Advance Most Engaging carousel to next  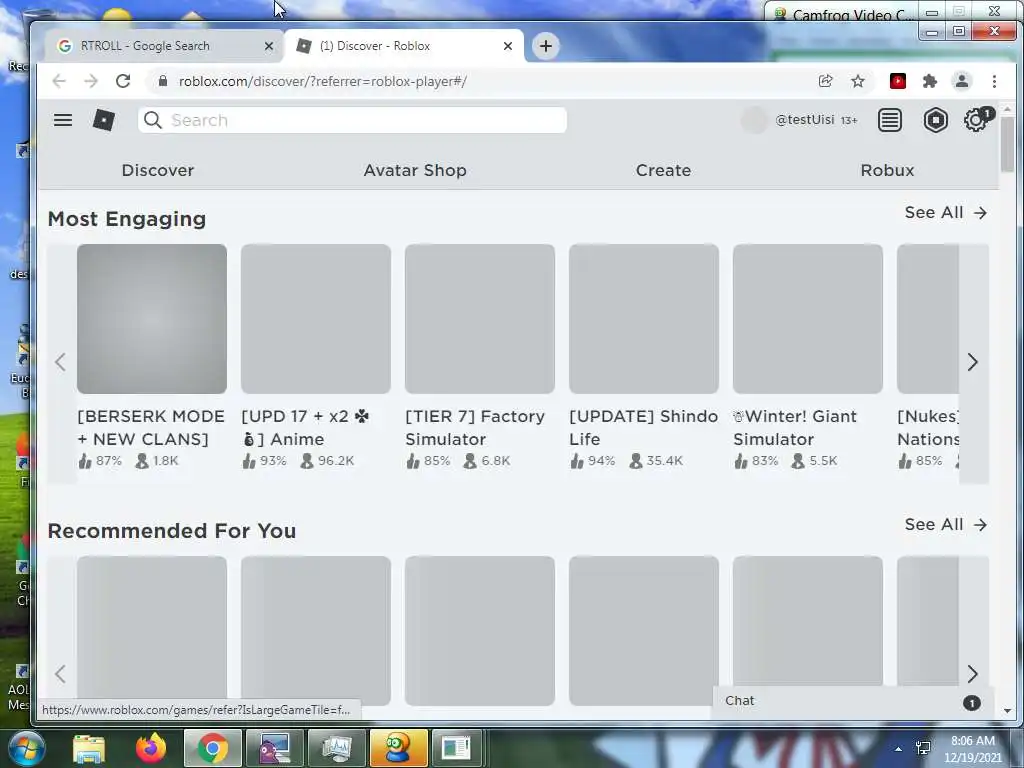point(972,362)
